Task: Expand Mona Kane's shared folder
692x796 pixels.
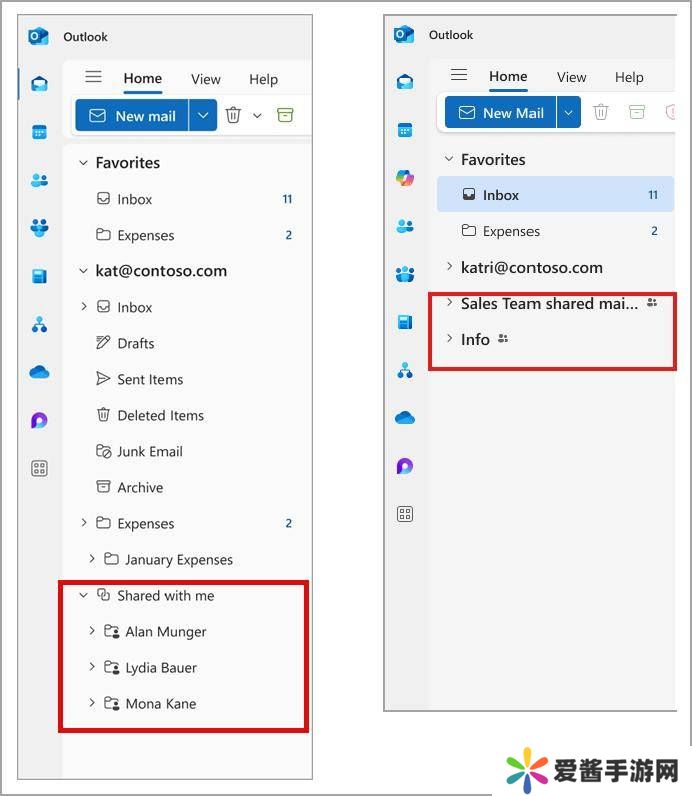Action: click(92, 703)
